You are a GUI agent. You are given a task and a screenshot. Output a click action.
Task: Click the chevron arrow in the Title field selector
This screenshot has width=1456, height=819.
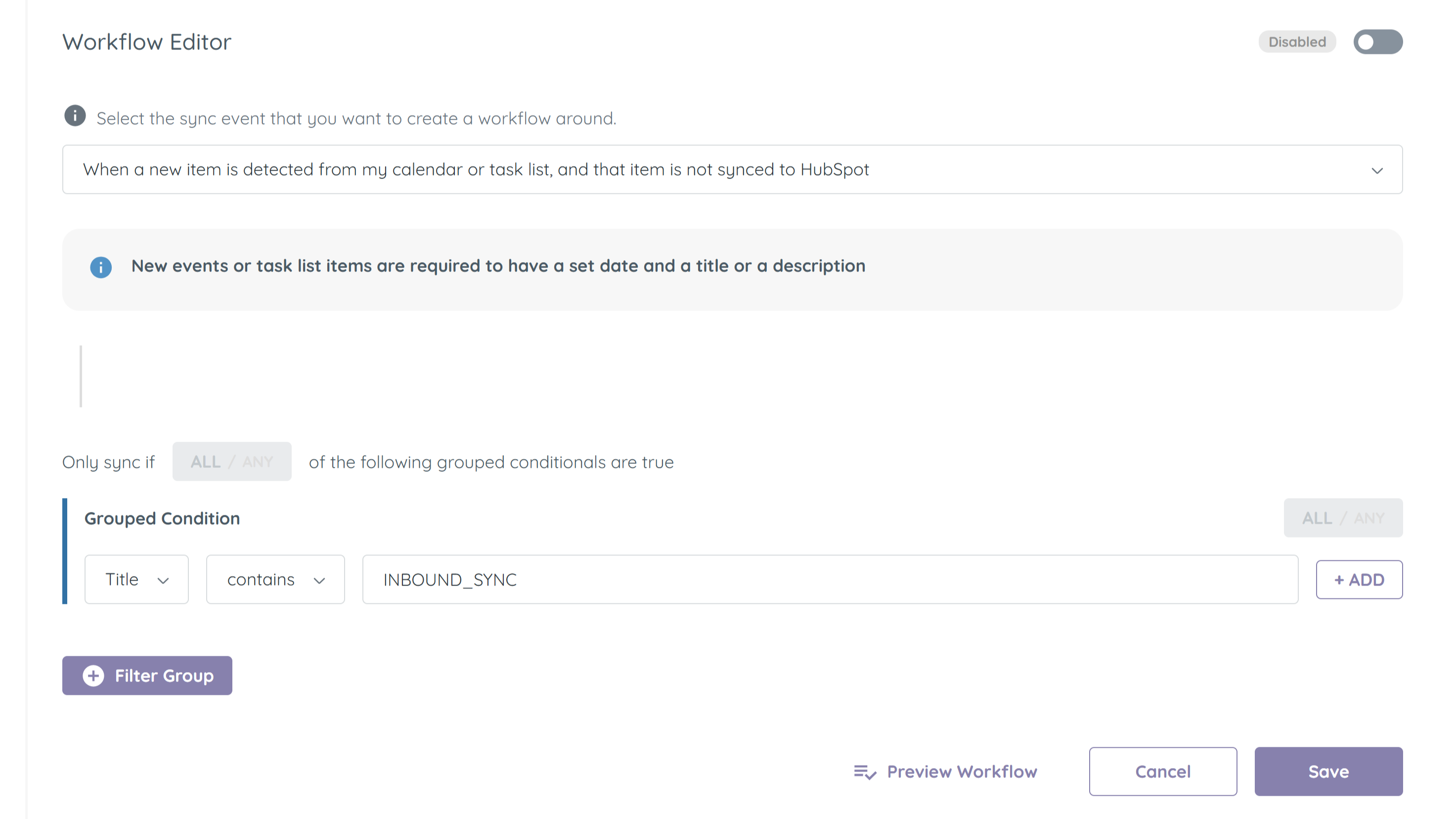tap(163, 581)
